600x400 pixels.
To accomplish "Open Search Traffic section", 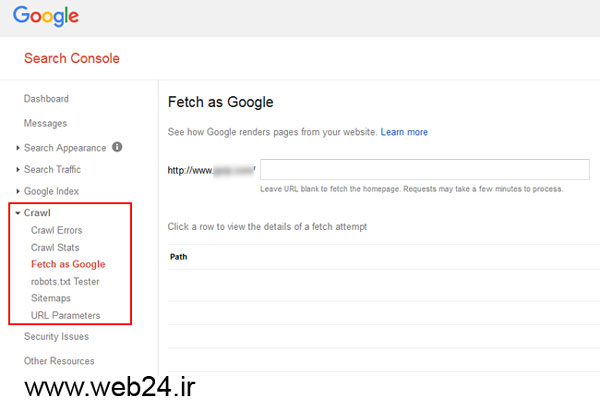I will (52, 169).
